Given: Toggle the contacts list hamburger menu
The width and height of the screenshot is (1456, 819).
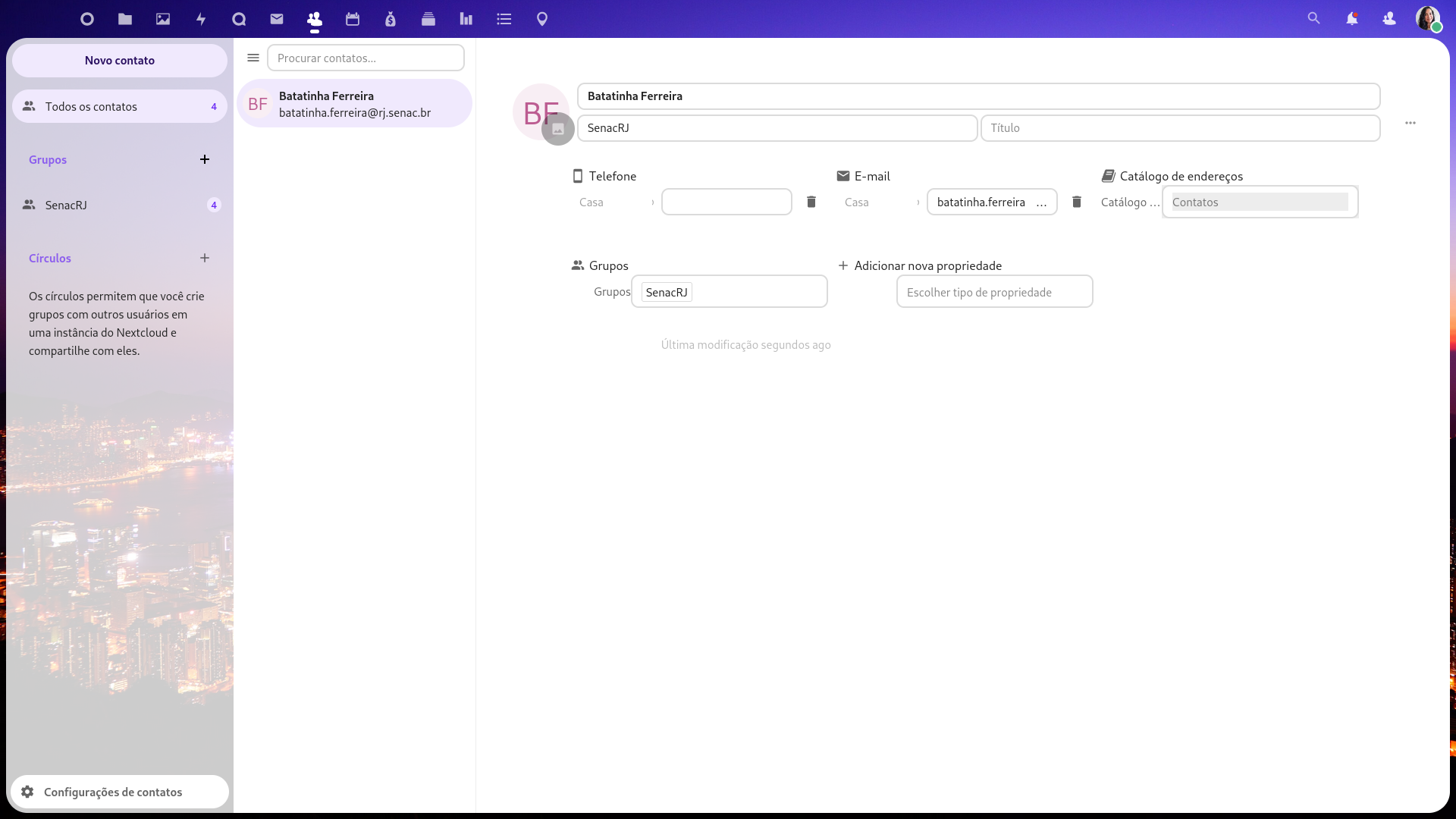Looking at the screenshot, I should point(253,58).
